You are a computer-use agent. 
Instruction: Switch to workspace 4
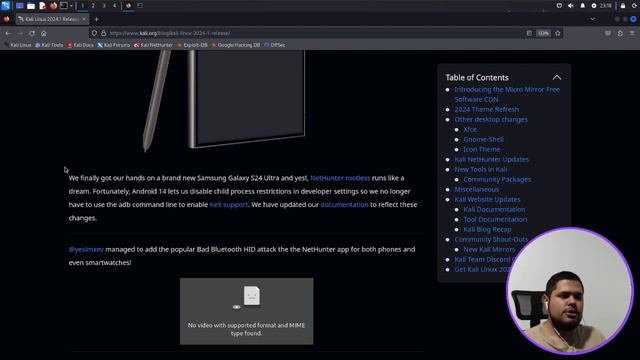(x=114, y=6)
